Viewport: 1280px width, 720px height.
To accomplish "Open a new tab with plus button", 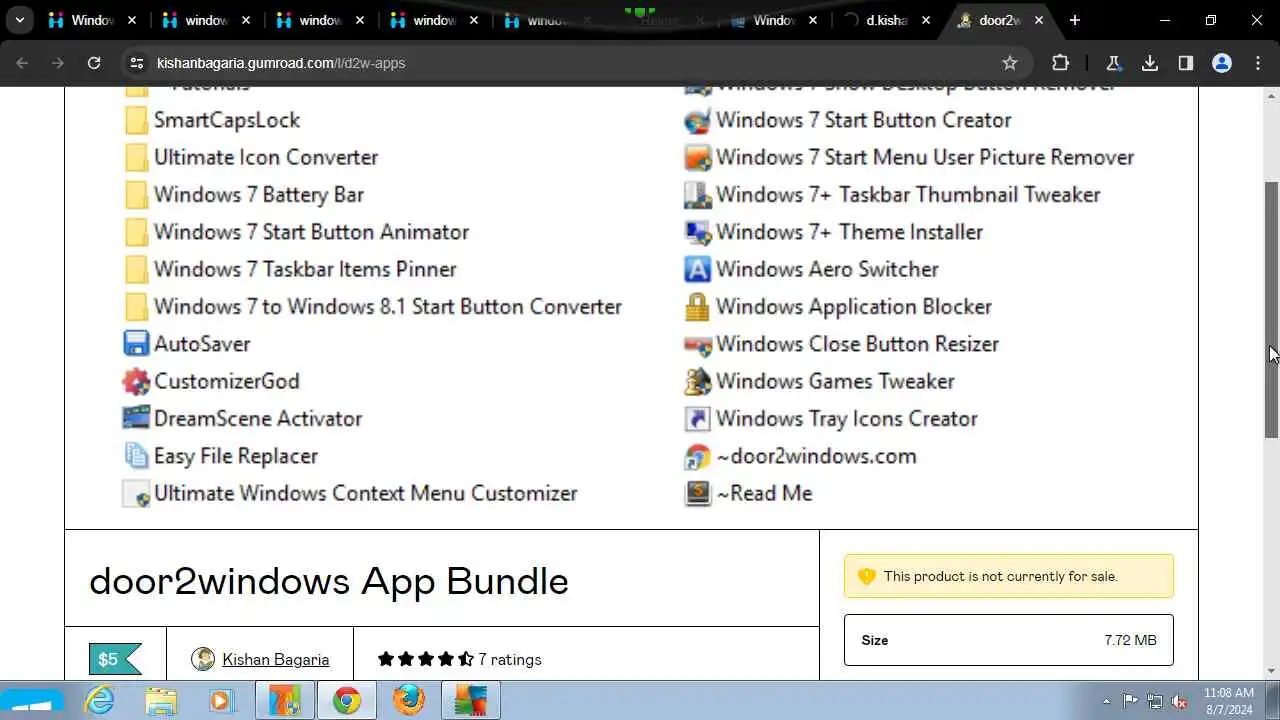I will pos(1075,20).
